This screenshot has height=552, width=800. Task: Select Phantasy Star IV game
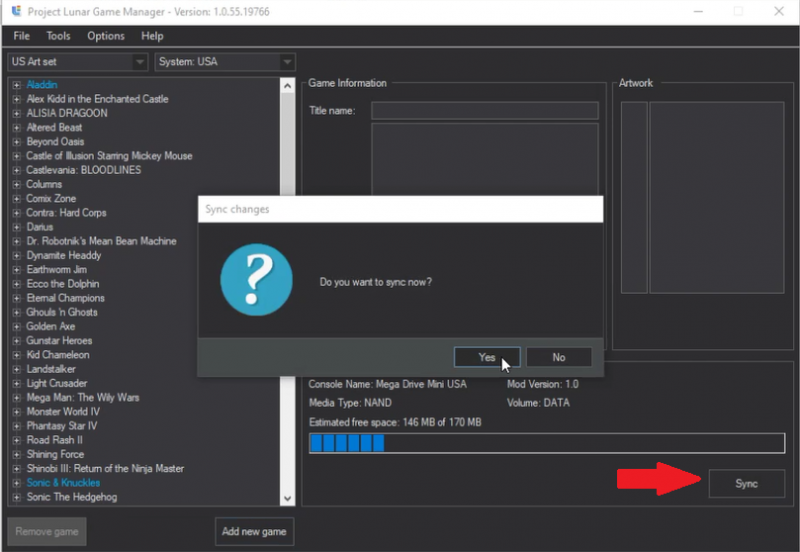[x=62, y=426]
